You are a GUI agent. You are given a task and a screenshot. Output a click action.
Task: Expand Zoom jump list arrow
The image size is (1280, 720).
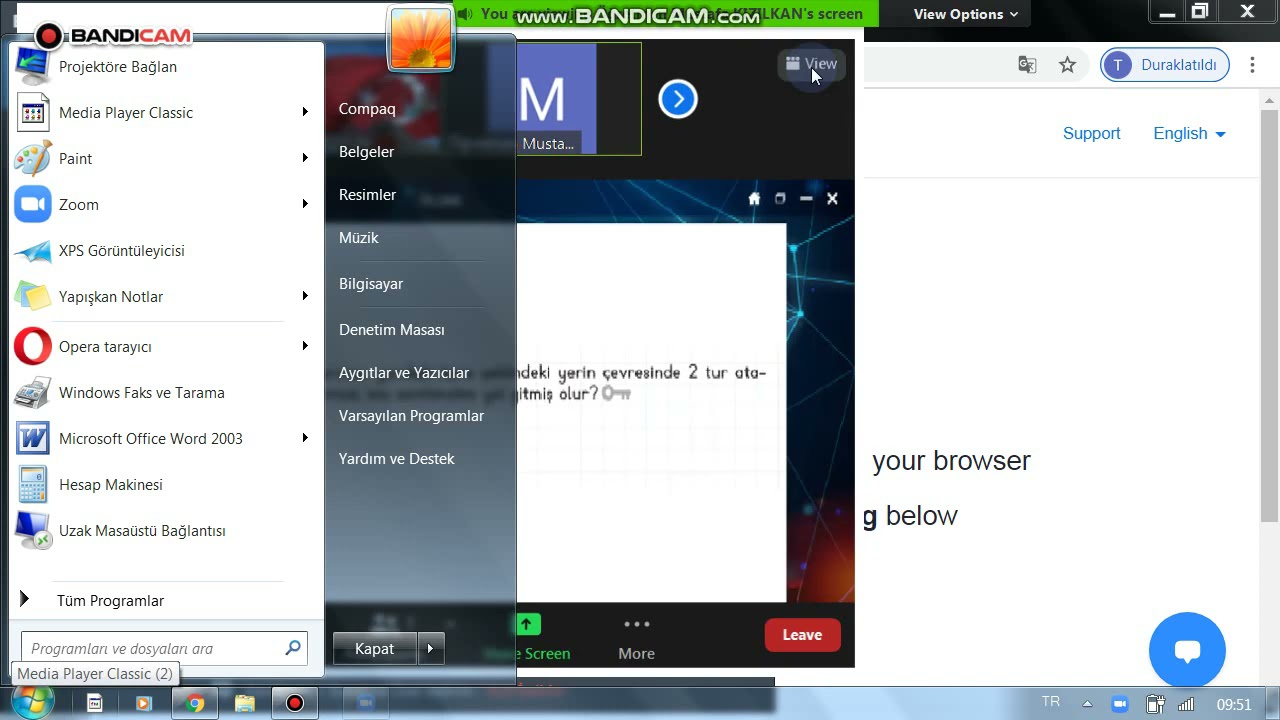pyautogui.click(x=305, y=204)
